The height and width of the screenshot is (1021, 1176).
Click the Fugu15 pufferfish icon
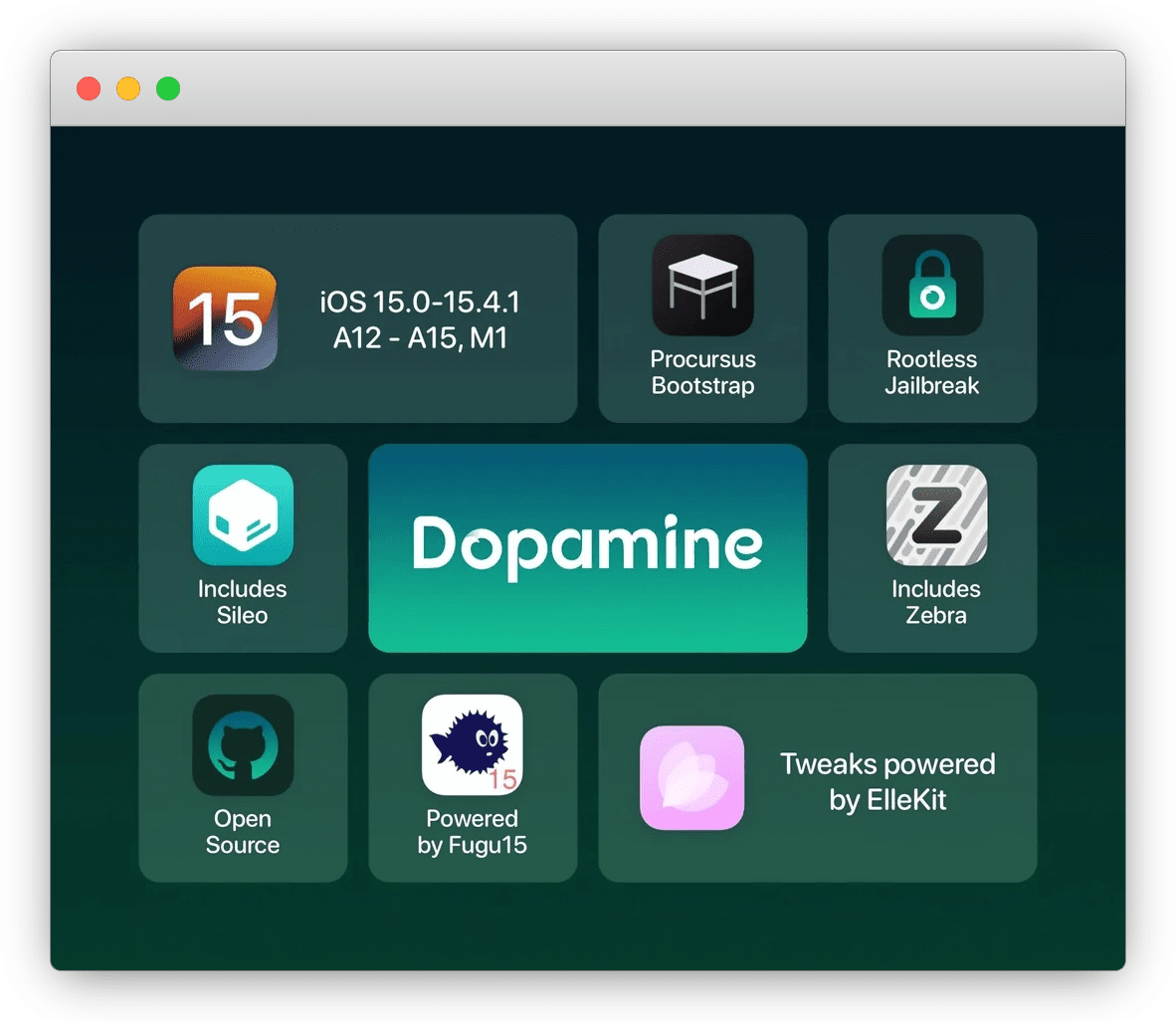[473, 745]
